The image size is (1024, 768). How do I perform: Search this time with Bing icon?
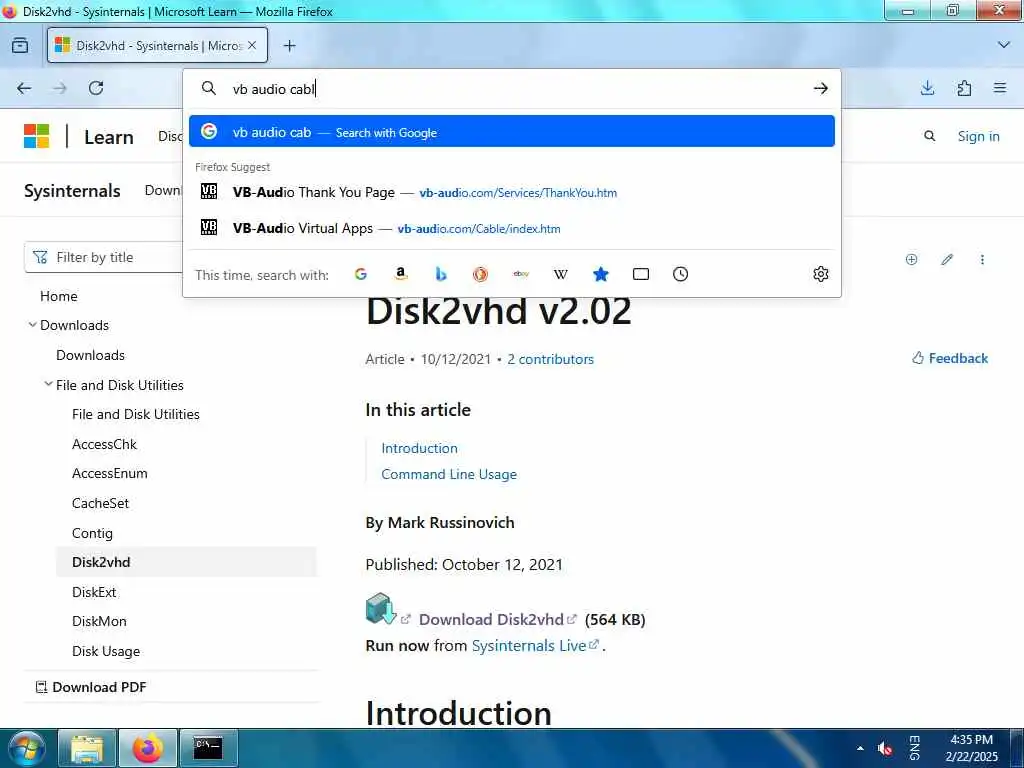[441, 274]
